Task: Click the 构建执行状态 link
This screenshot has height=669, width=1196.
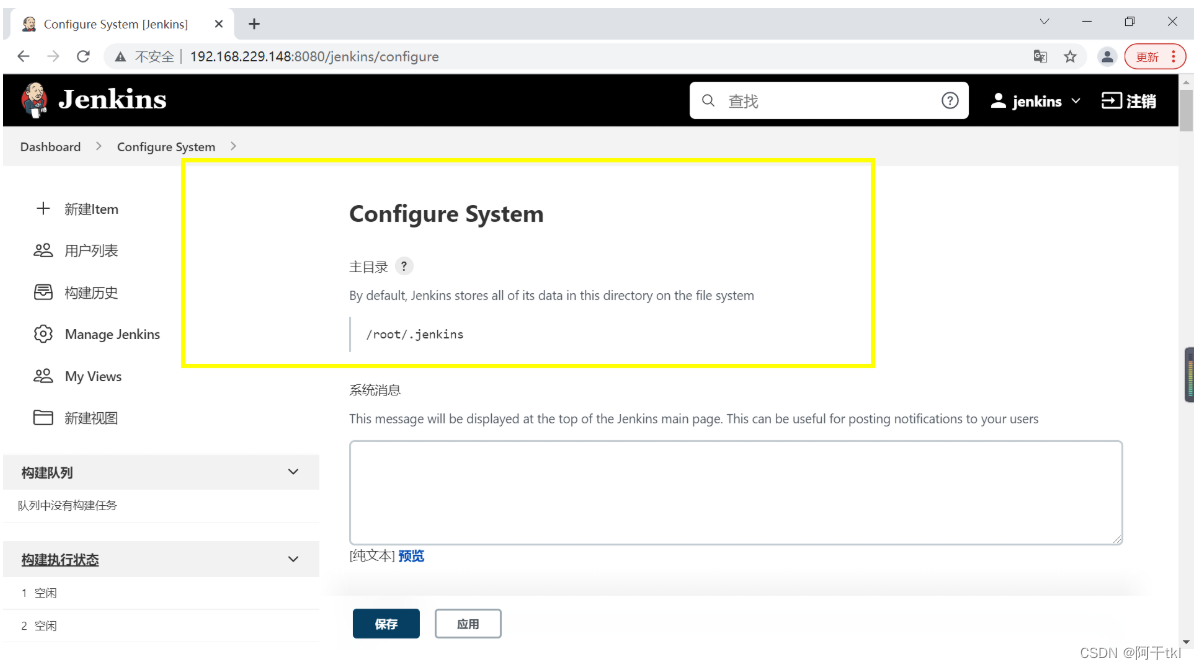Action: (x=60, y=560)
